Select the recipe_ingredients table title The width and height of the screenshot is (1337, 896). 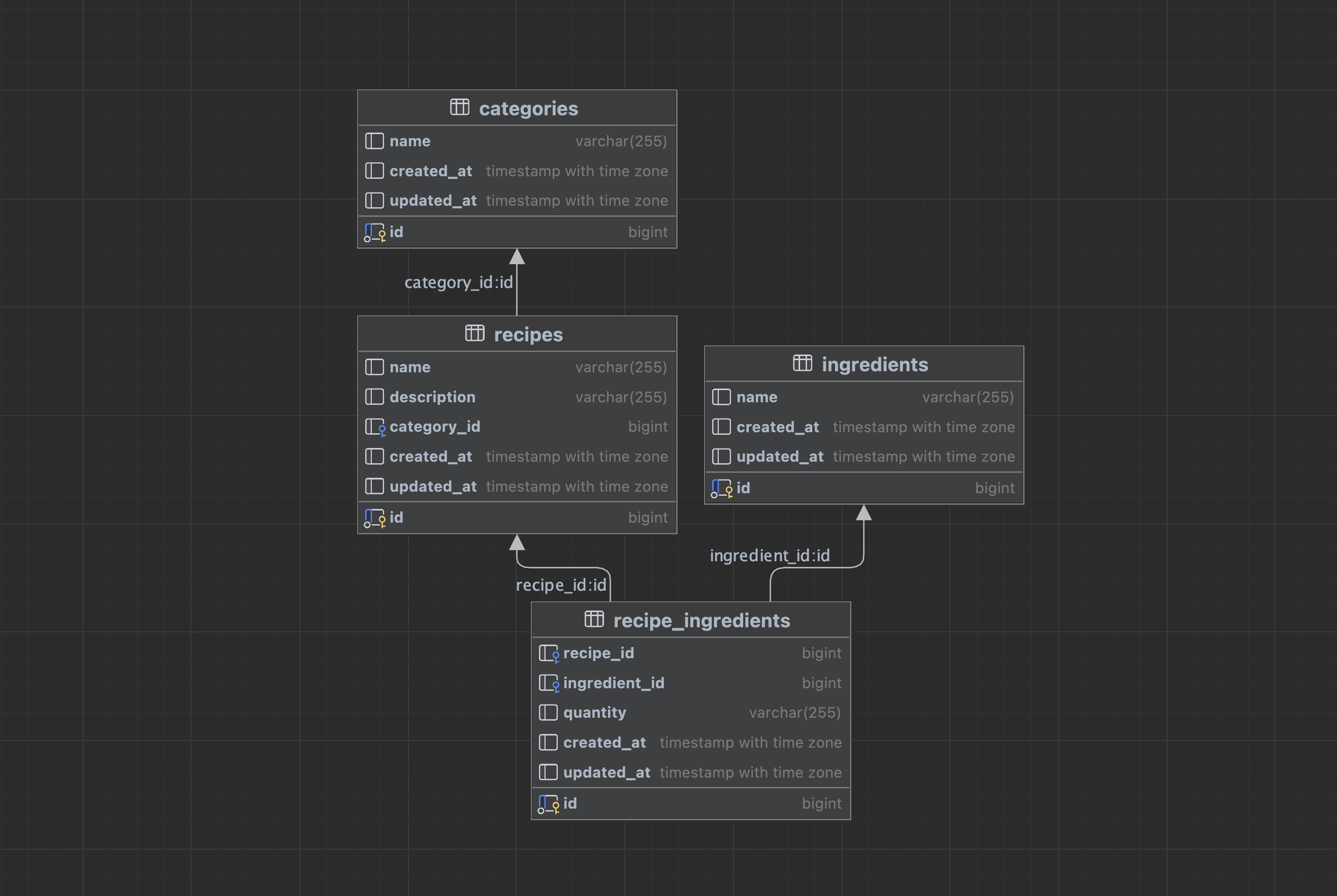coord(701,621)
